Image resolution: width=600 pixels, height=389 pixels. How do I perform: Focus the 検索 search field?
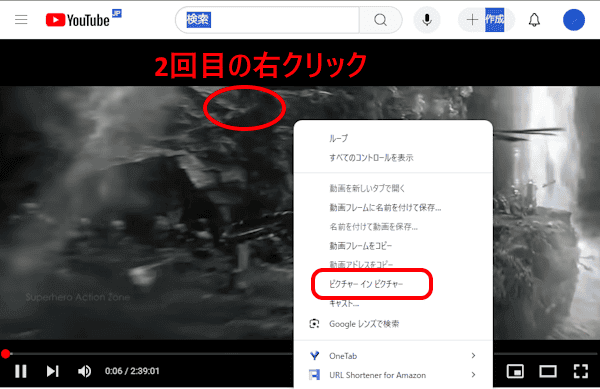tap(268, 20)
